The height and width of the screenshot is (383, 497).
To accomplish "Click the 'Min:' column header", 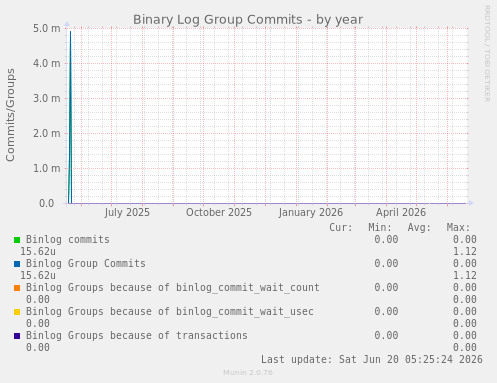I will (380, 228).
